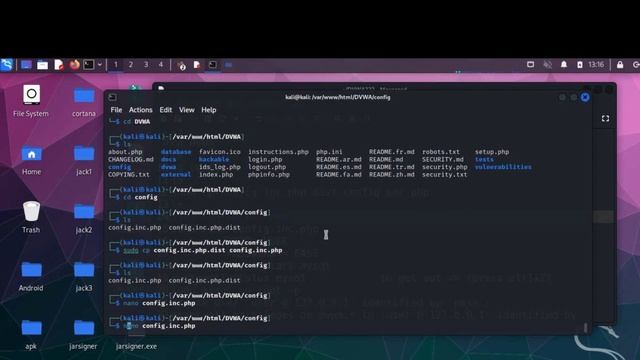The height and width of the screenshot is (360, 640).
Task: Launch Firefox from the panel
Action: tap(74, 65)
